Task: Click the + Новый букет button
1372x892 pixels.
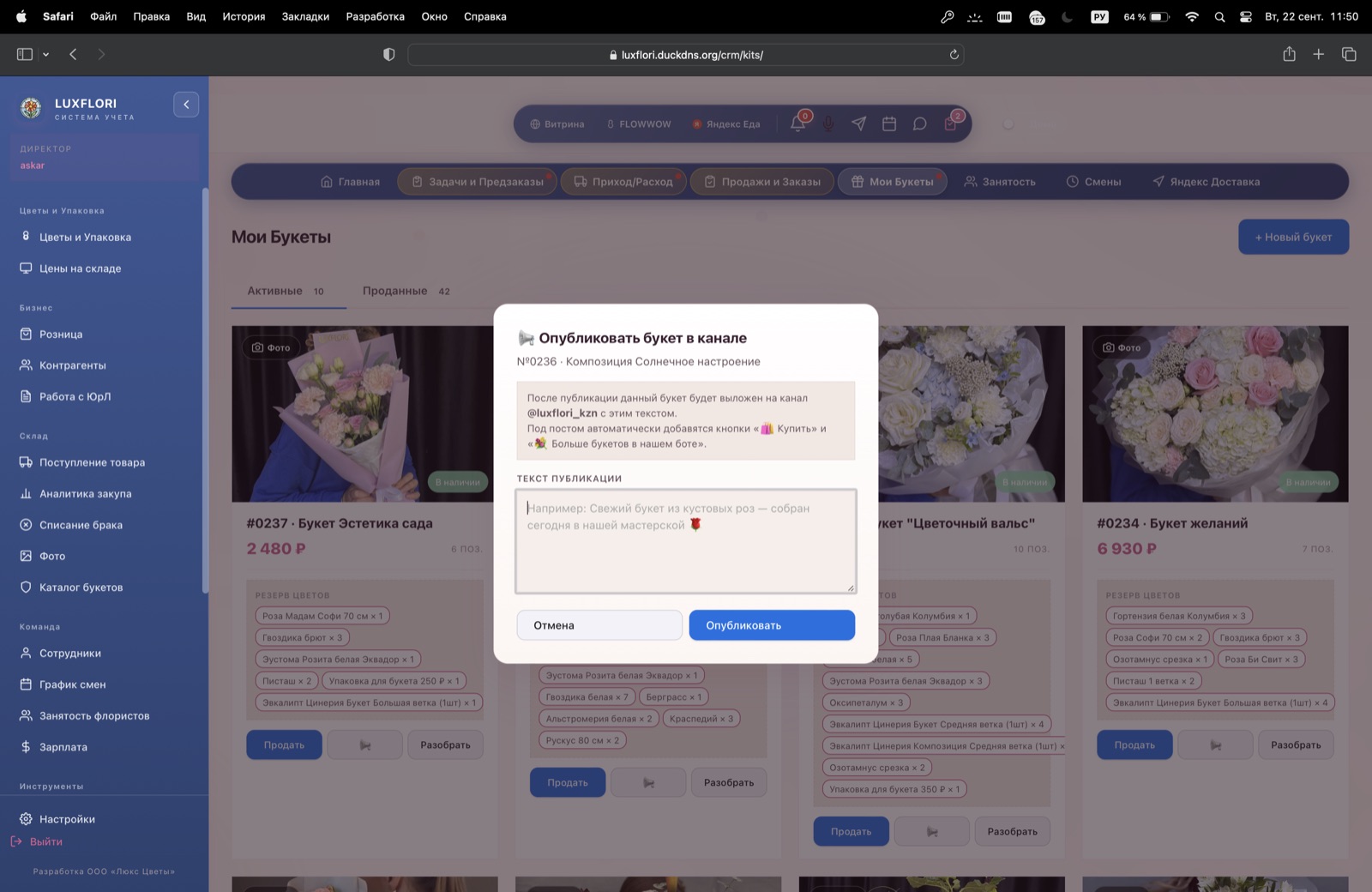Action: point(1293,237)
